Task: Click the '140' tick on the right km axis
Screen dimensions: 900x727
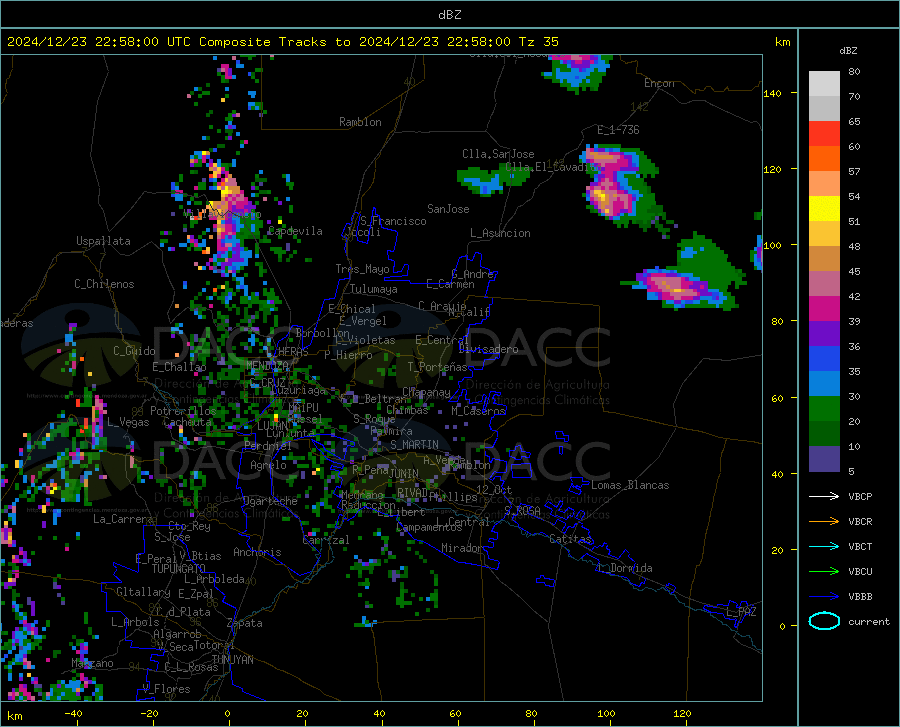Action: 772,93
